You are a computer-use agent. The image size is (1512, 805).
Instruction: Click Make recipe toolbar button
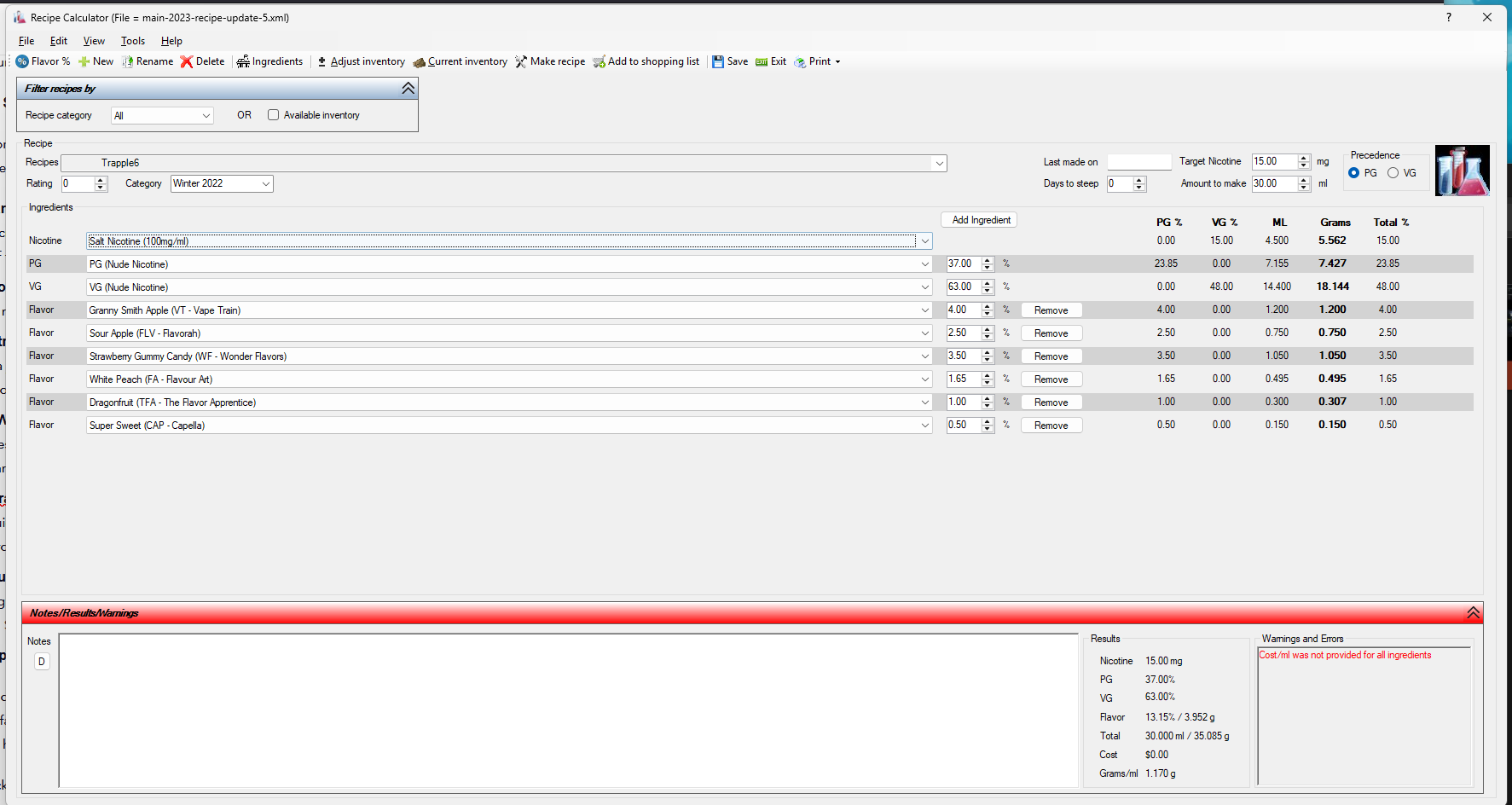[550, 61]
